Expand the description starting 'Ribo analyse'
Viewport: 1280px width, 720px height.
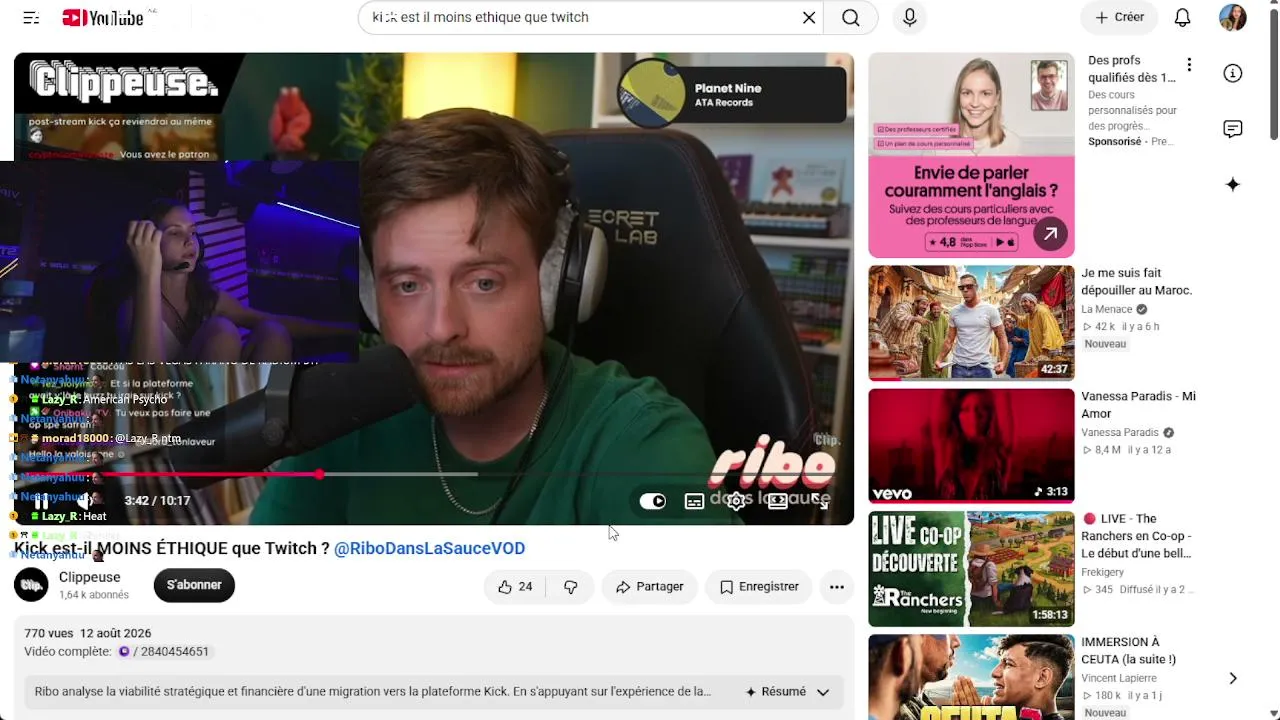[373, 692]
